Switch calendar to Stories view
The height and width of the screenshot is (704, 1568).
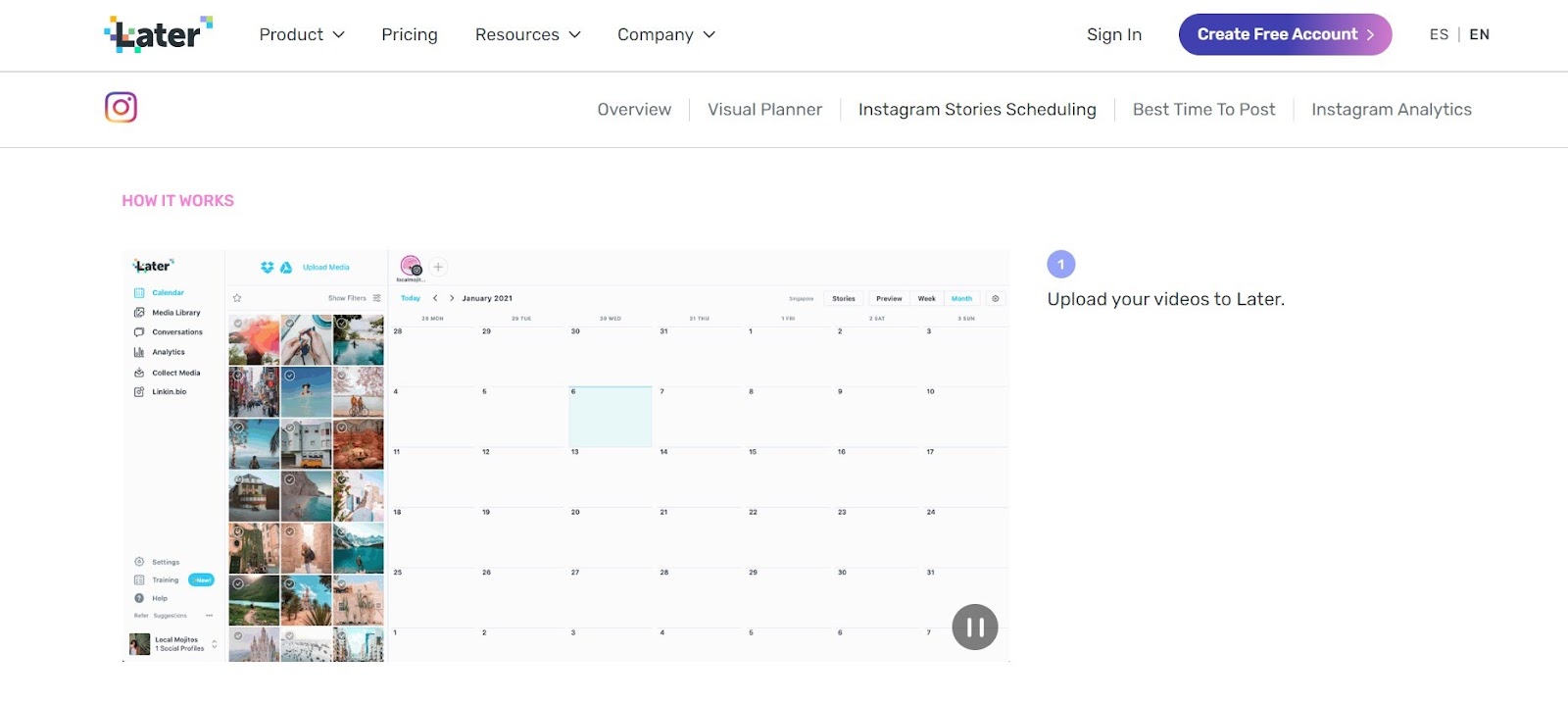coord(844,298)
